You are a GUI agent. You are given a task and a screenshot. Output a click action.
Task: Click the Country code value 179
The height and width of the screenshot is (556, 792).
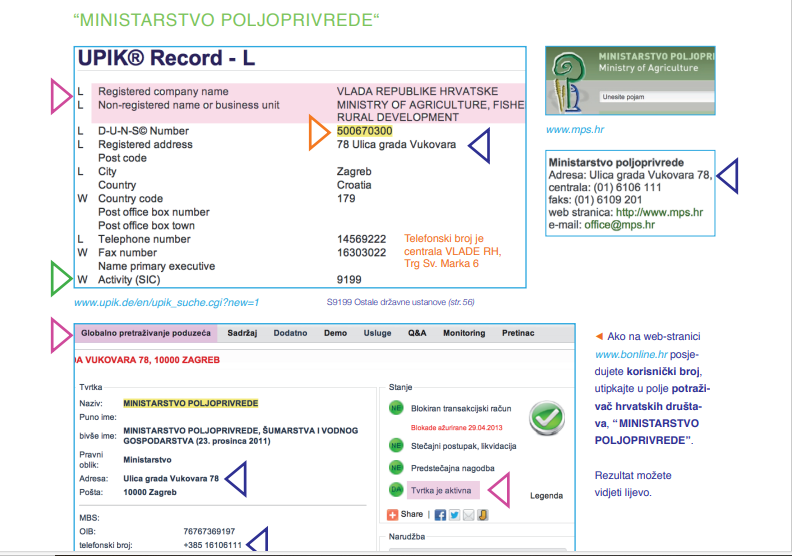tap(346, 198)
